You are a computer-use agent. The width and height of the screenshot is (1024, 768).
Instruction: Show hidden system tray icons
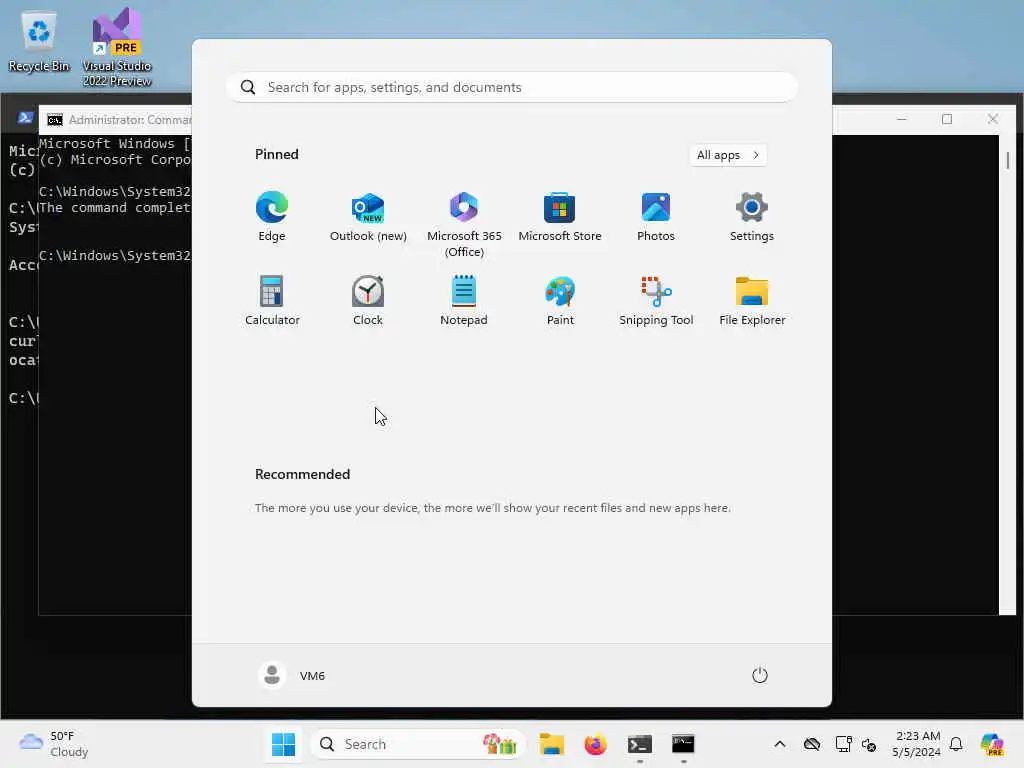(780, 744)
